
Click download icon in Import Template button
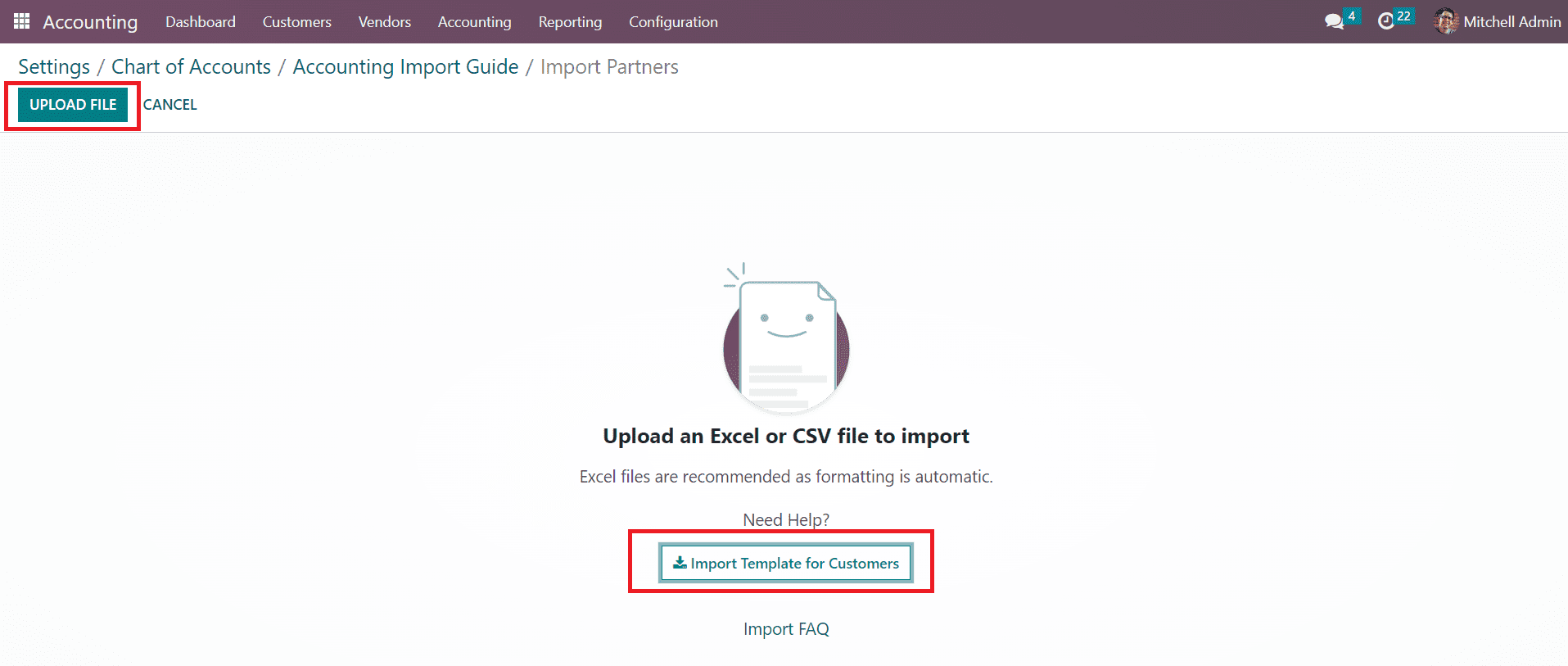coord(680,563)
